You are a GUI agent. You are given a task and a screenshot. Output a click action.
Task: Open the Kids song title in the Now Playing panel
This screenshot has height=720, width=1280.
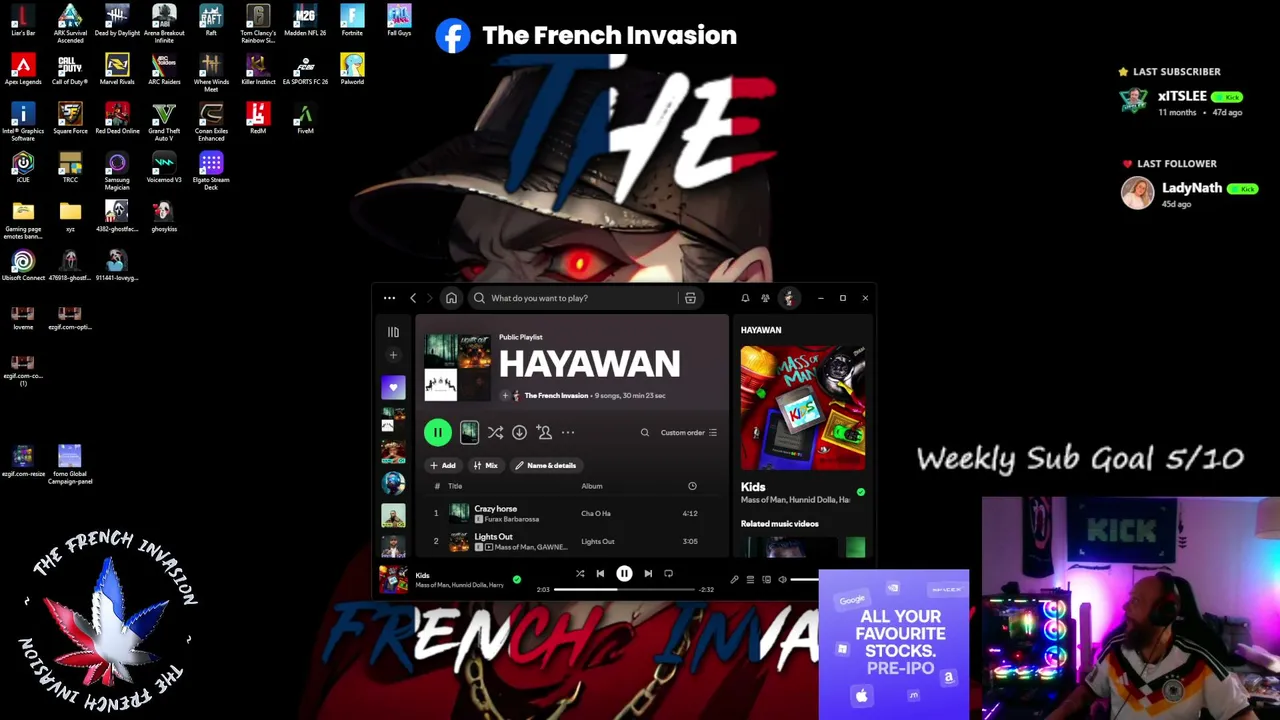tap(753, 487)
